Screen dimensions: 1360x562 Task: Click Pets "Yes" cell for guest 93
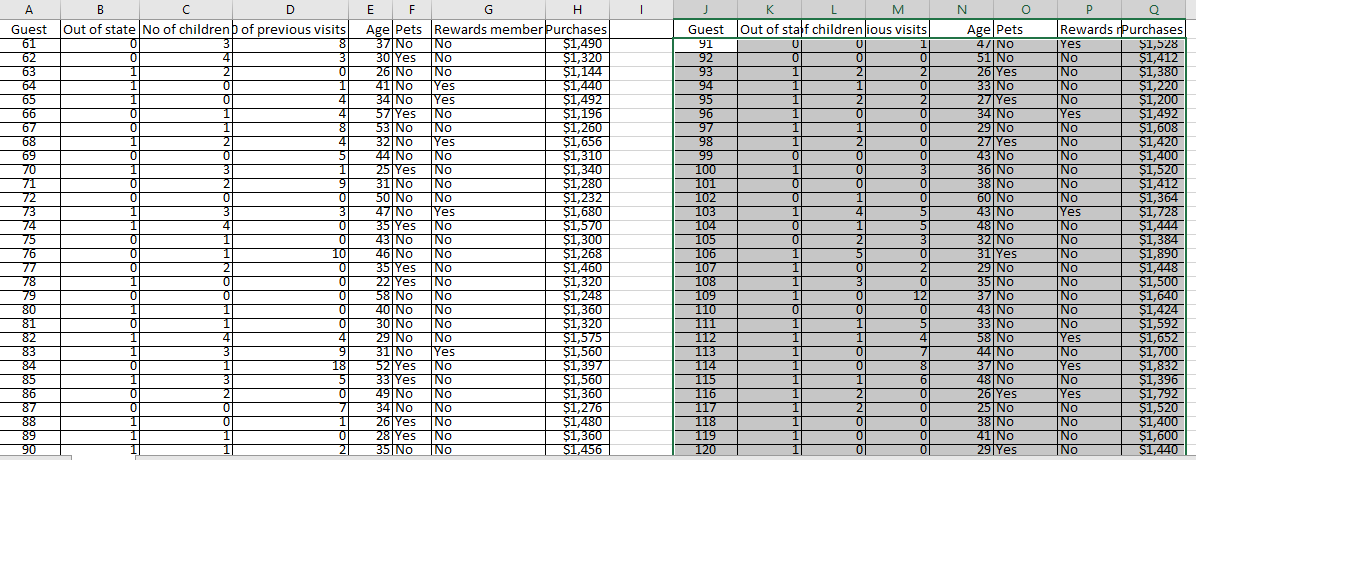[x=1025, y=72]
